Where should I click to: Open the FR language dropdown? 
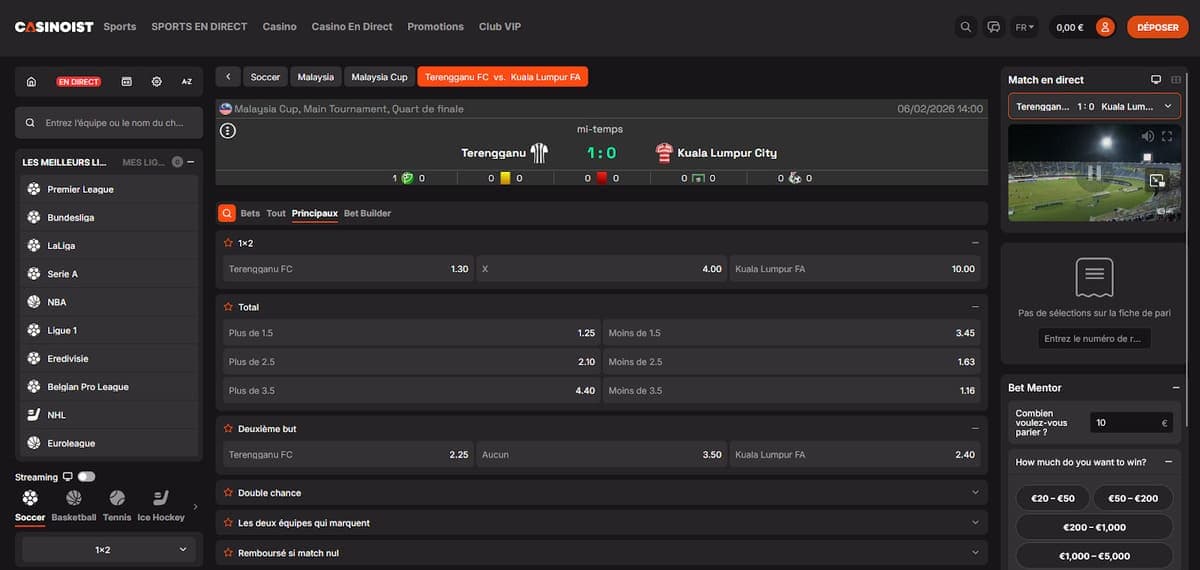1024,27
